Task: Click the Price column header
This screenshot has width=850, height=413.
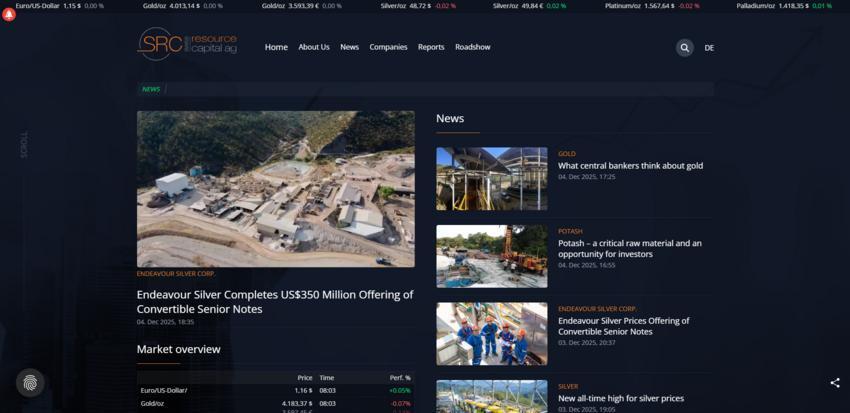Action: (305, 378)
